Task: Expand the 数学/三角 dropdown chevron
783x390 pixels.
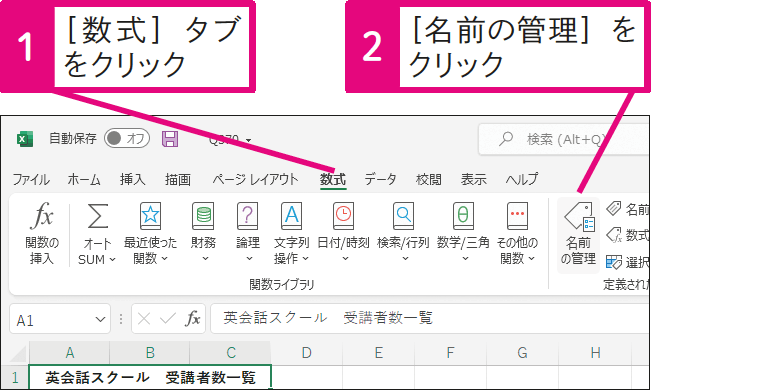Action: pos(464,259)
